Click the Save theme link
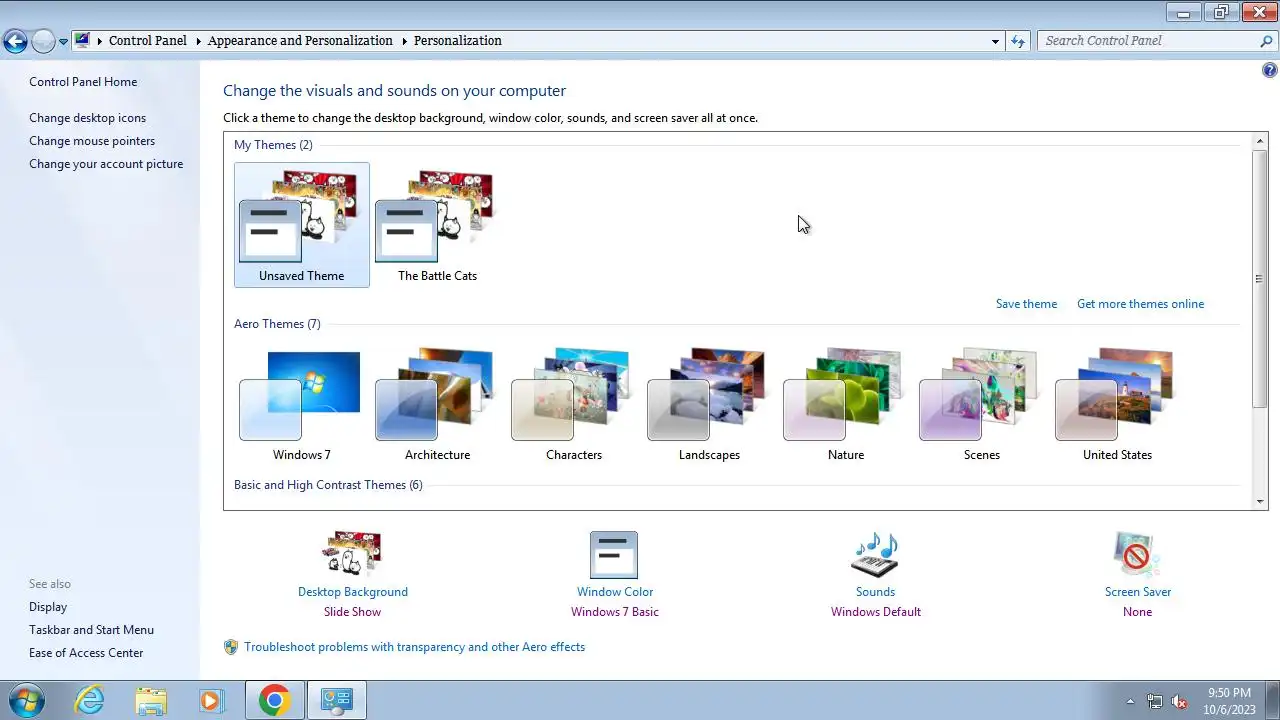 tap(1026, 304)
